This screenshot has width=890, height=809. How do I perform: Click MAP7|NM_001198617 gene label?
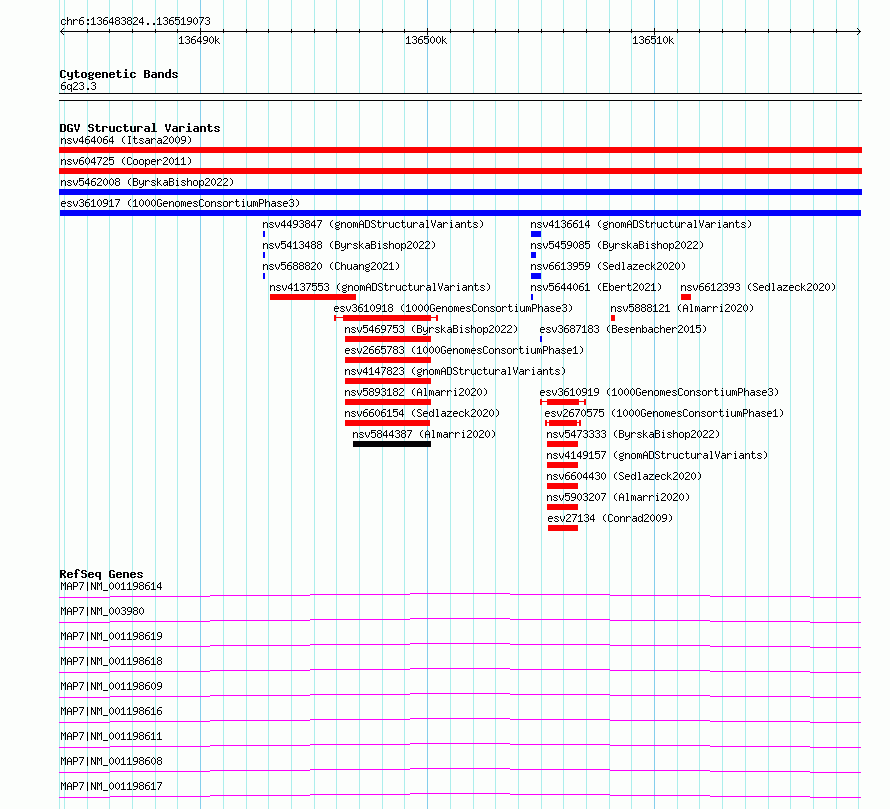(x=111, y=786)
